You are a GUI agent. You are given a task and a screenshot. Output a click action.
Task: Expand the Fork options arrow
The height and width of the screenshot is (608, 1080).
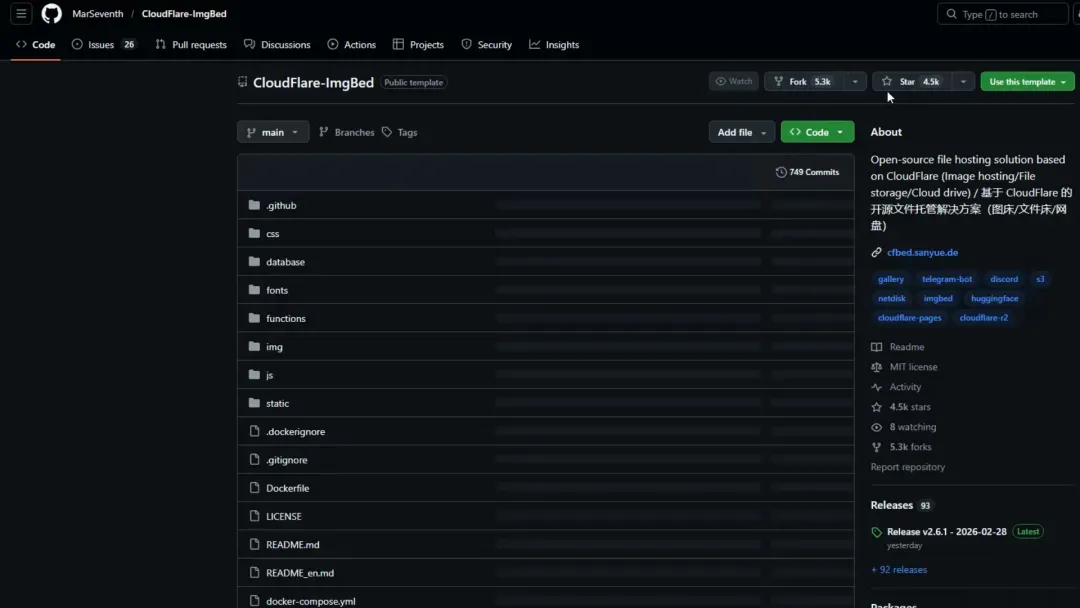(855, 82)
